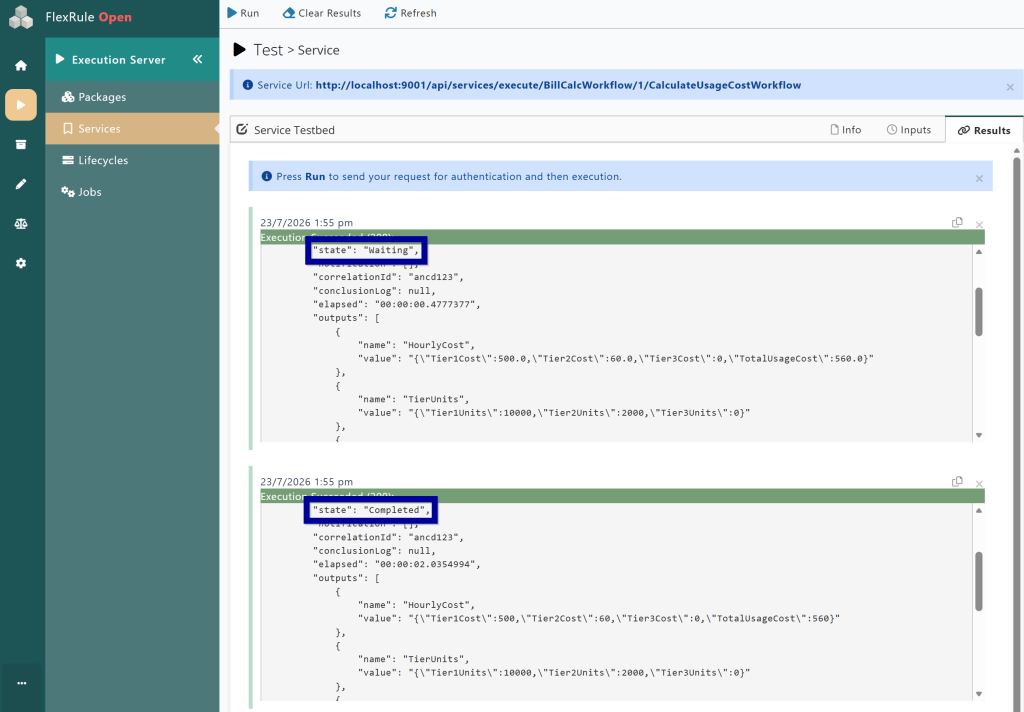Open the archive box icon in rail
Screen dimensions: 1024x712
pyautogui.click(x=21, y=144)
